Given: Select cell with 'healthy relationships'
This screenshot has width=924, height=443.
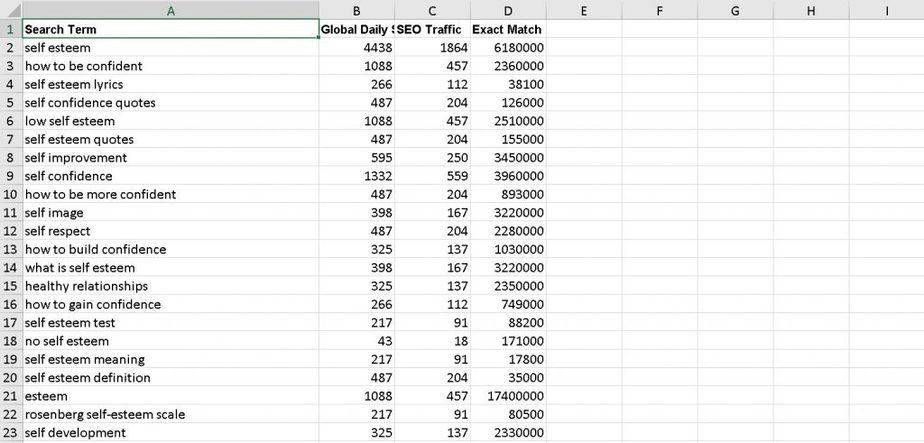Looking at the screenshot, I should [x=170, y=286].
